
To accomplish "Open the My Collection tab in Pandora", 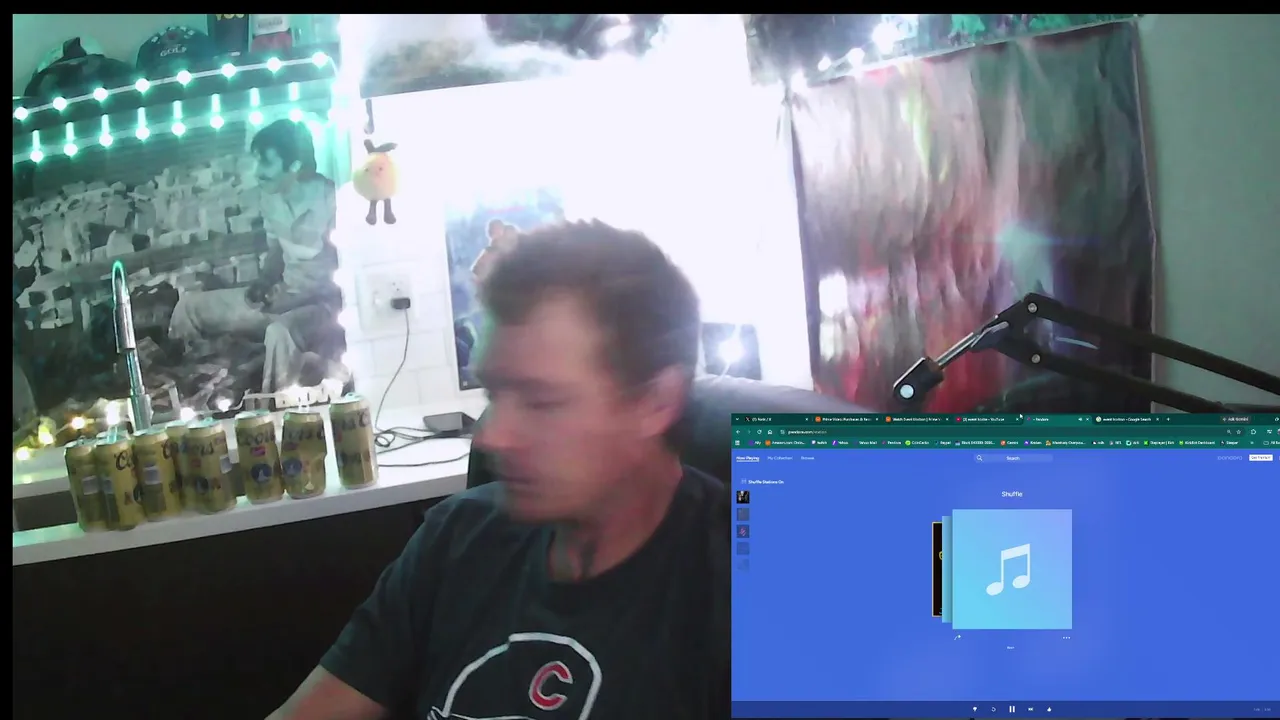I will (x=780, y=458).
